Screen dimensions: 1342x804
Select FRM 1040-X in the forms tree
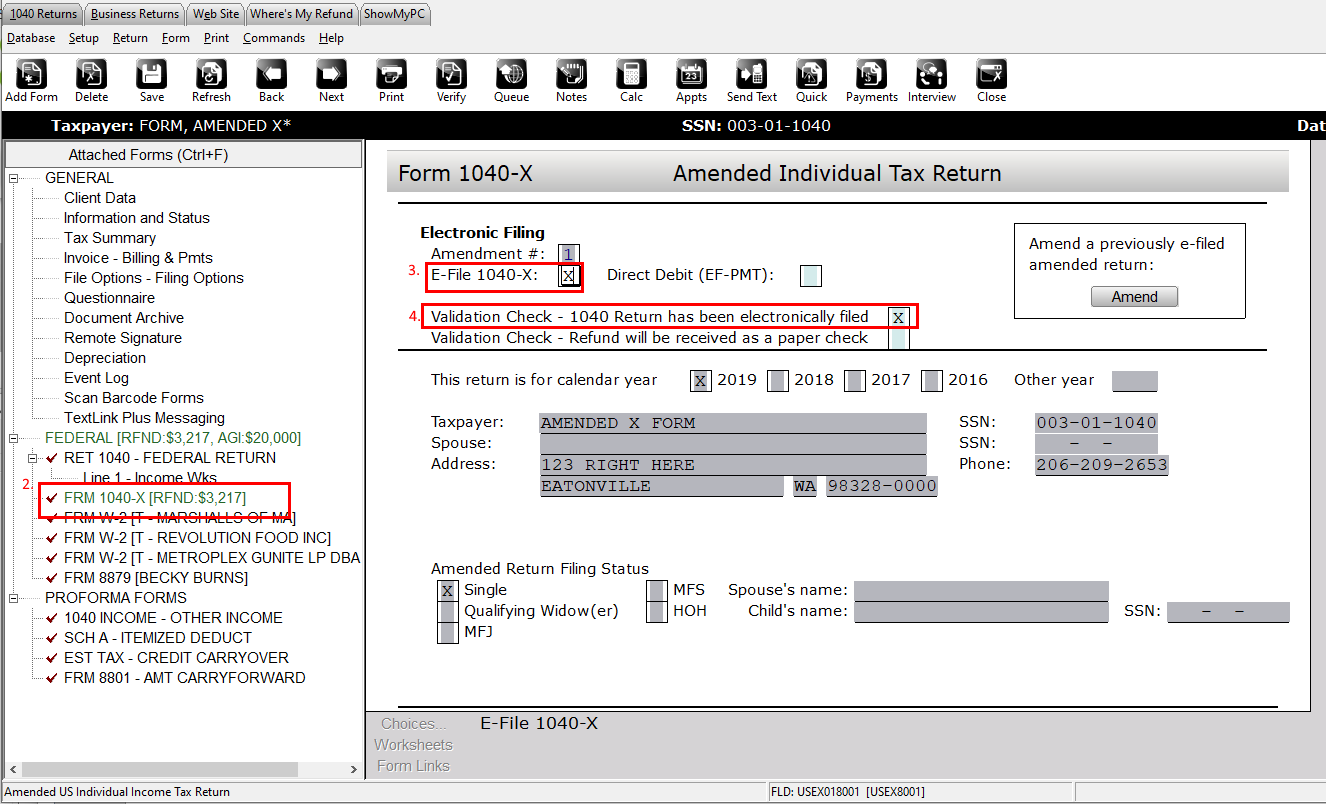click(x=155, y=498)
